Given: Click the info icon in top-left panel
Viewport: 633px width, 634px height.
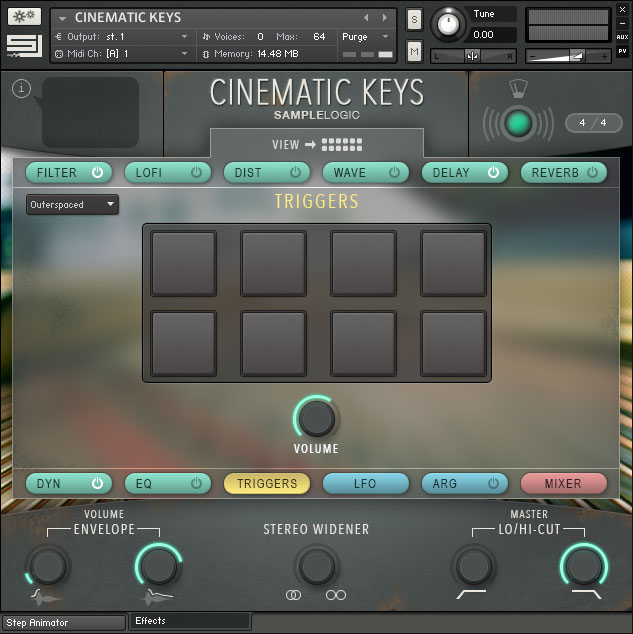Looking at the screenshot, I should coord(22,89).
